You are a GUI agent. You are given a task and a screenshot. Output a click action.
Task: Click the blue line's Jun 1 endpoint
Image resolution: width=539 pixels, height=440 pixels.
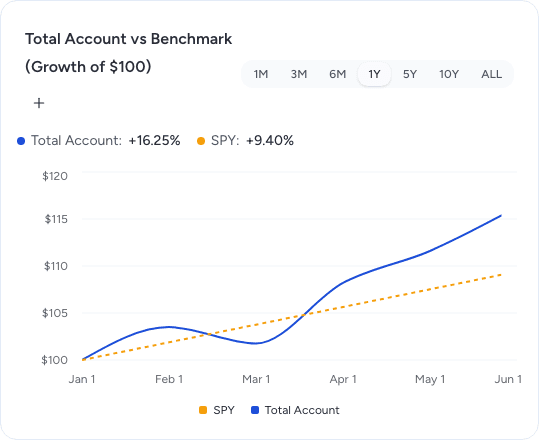click(x=501, y=216)
